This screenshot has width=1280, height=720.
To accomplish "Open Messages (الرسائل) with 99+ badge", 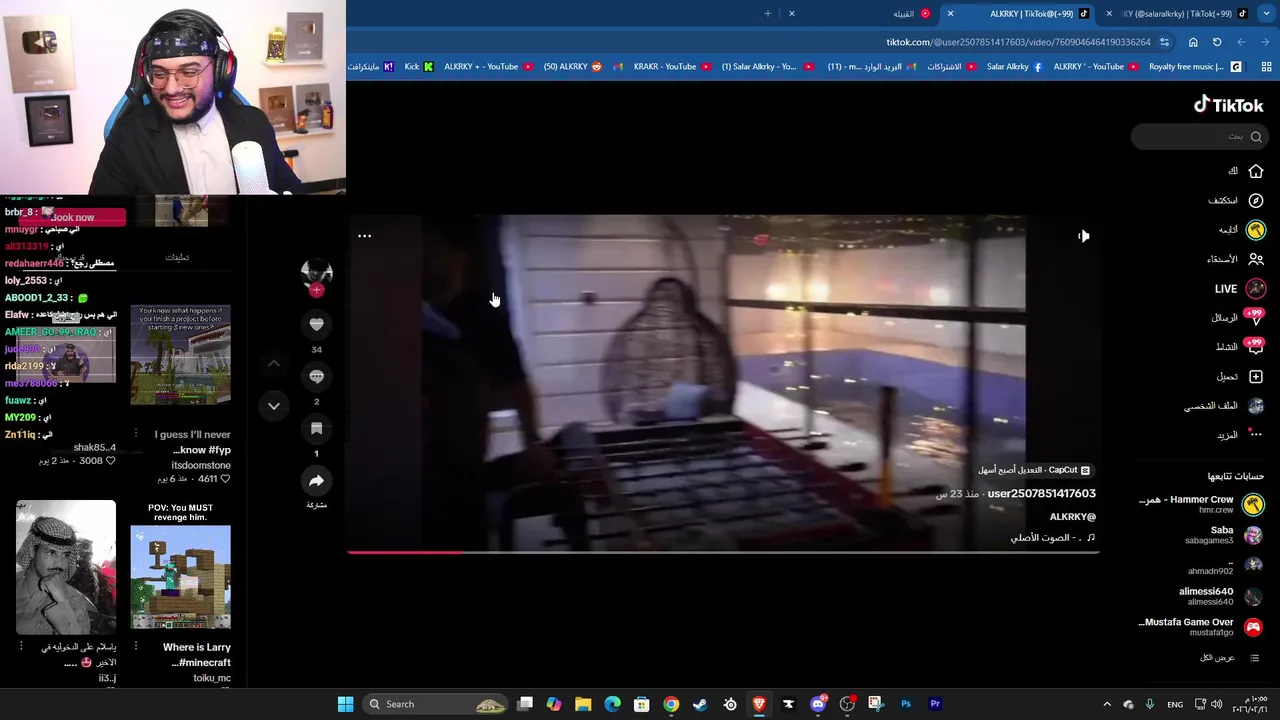I will pyautogui.click(x=1238, y=317).
